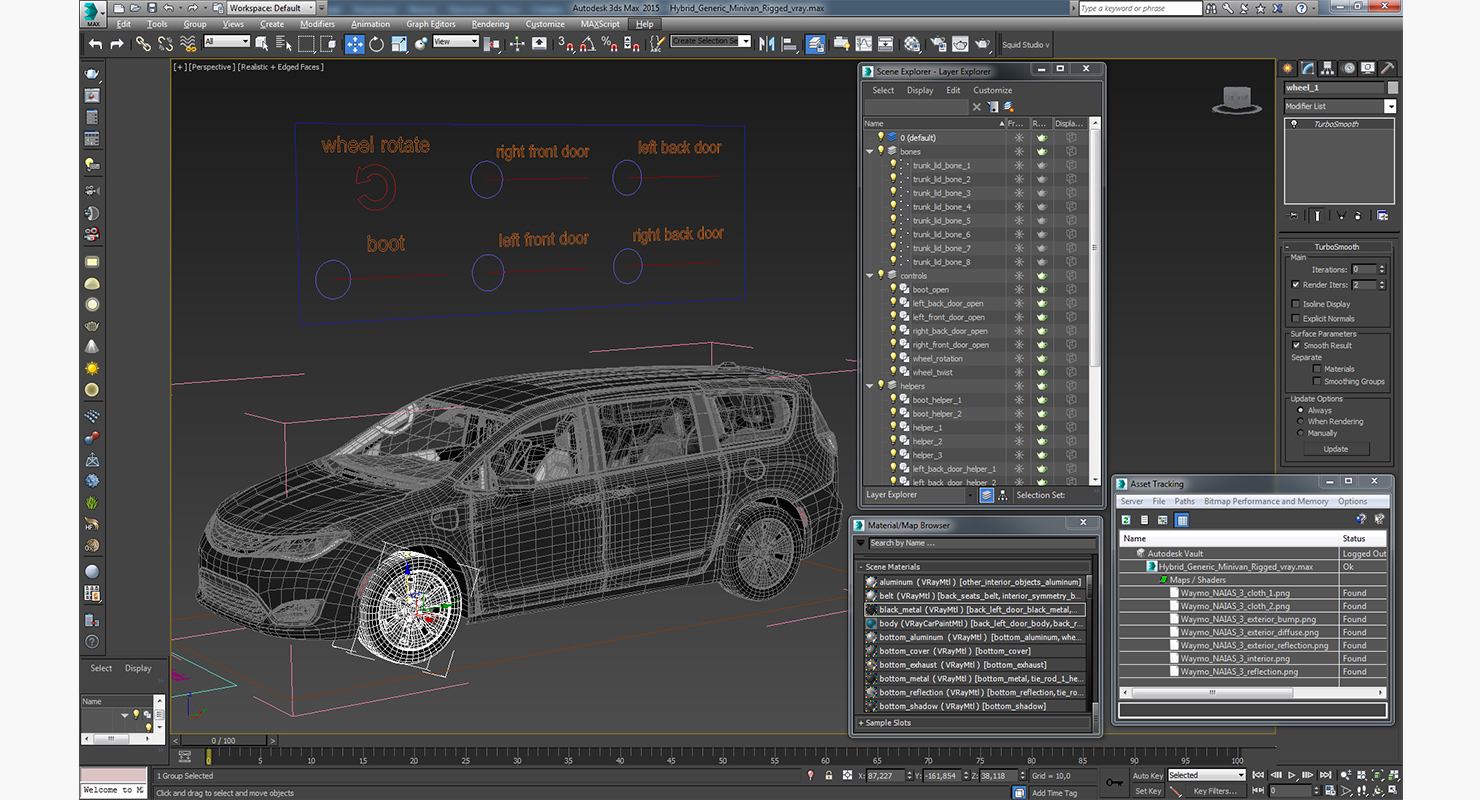Viewport: 1480px width, 800px height.
Task: Click the Mirror tool icon
Action: (767, 44)
